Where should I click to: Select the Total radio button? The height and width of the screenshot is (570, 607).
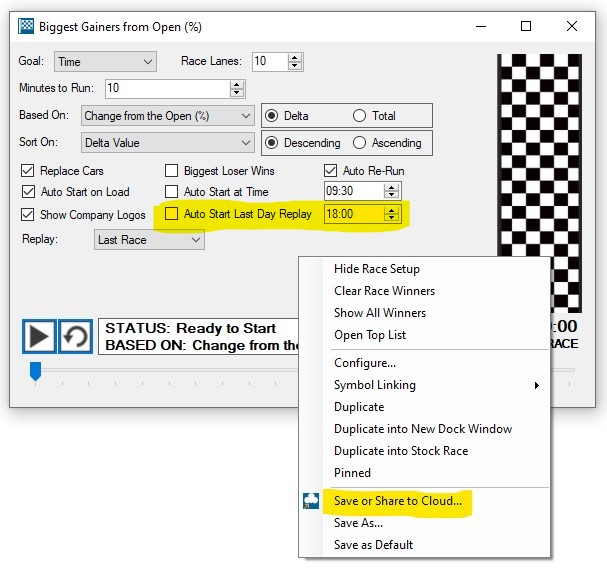pyautogui.click(x=359, y=116)
